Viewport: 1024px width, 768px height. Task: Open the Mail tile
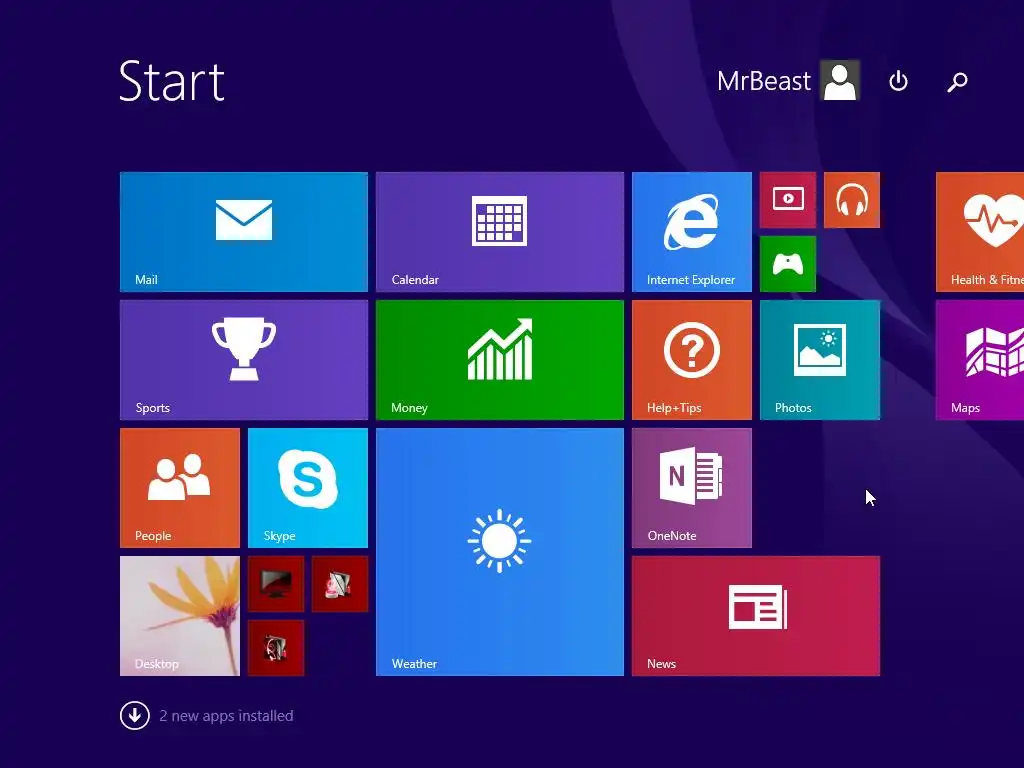click(244, 232)
